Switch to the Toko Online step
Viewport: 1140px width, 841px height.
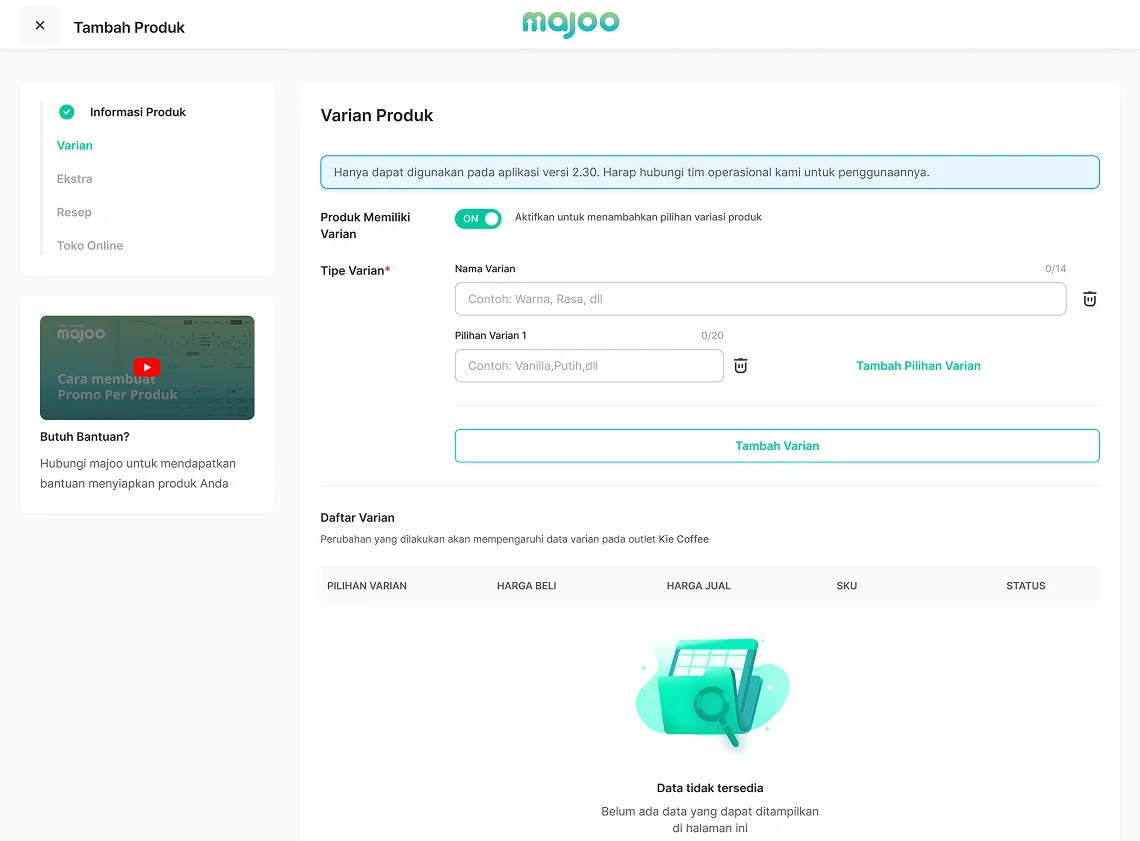(x=90, y=246)
